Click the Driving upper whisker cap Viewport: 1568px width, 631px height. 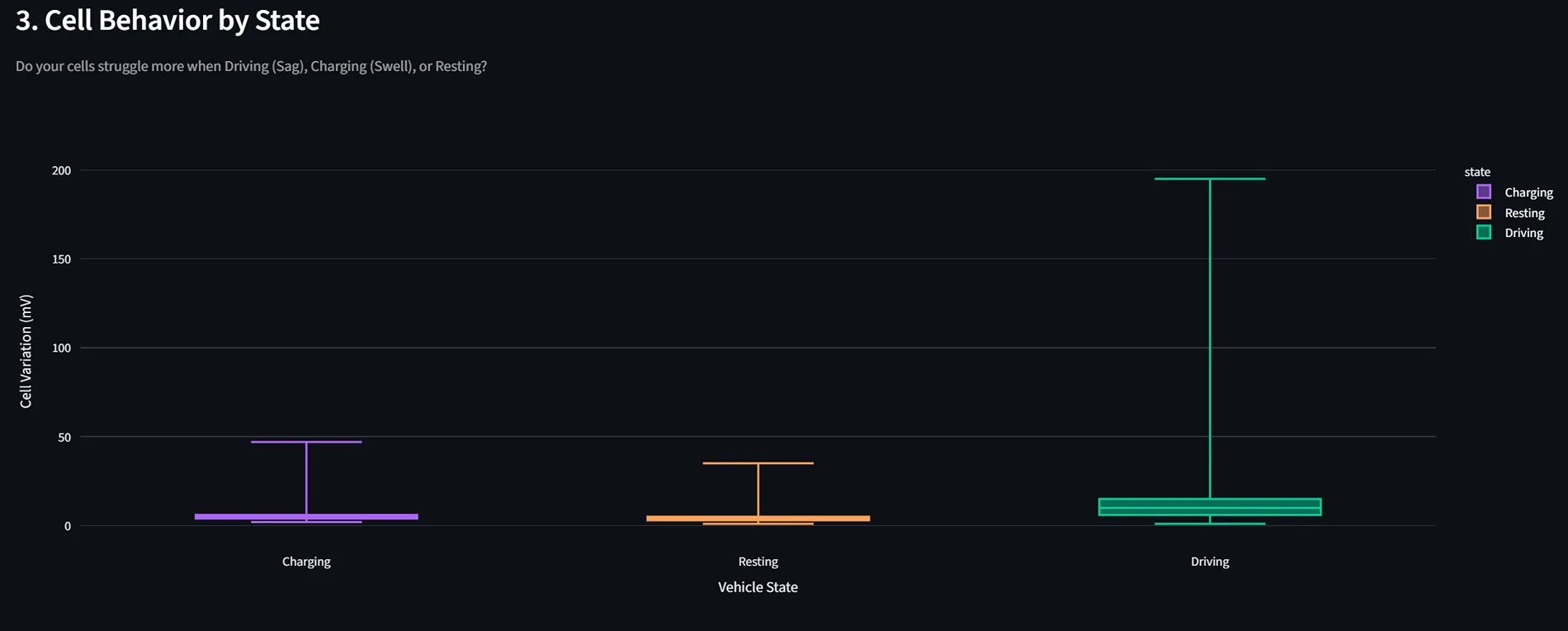click(1210, 178)
